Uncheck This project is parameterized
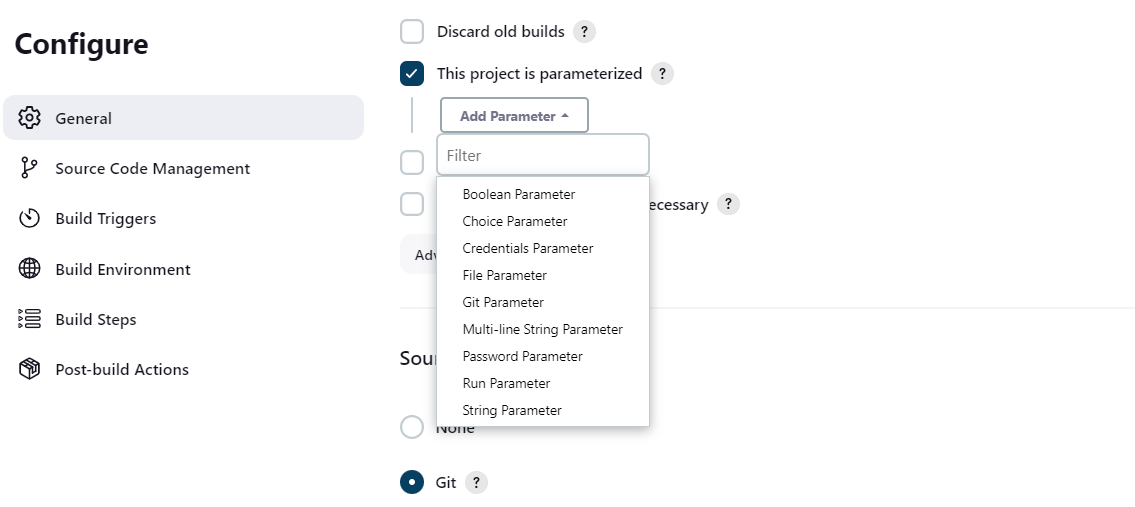 [412, 74]
